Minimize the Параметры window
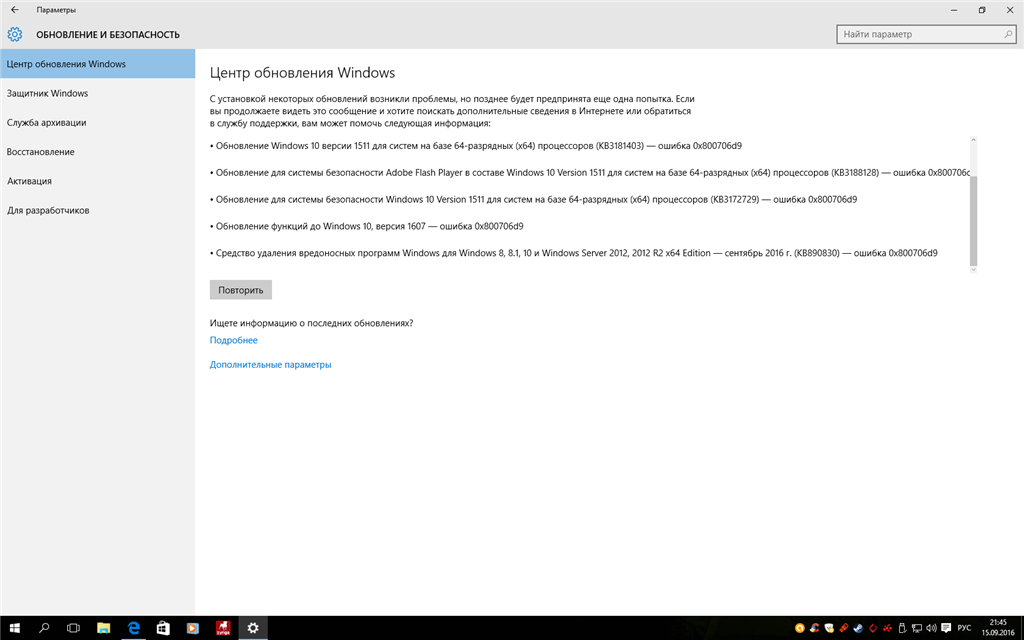1024x640 pixels. (954, 10)
